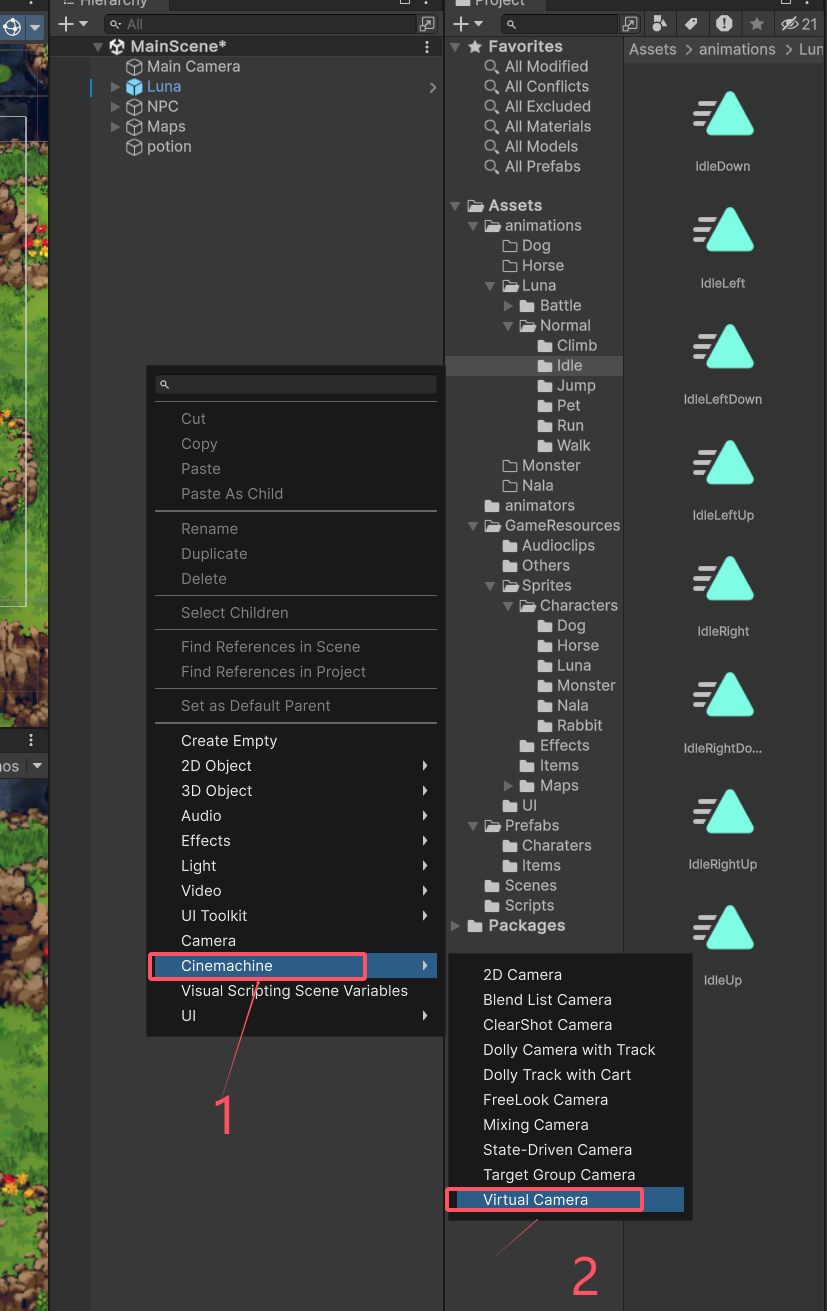Open the 3D Object submenu
Viewport: 827px width, 1311px height.
pyautogui.click(x=296, y=791)
